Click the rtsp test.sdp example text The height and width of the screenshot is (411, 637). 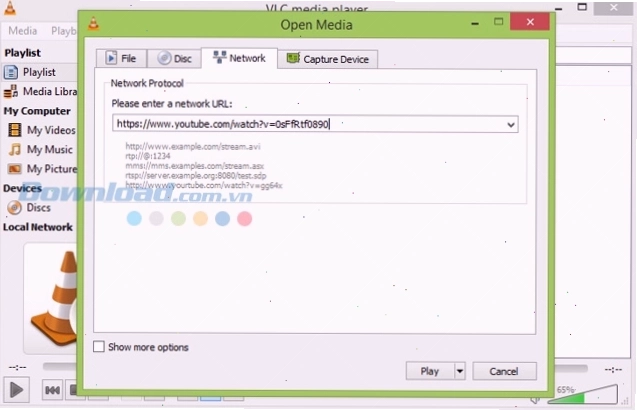(x=196, y=175)
